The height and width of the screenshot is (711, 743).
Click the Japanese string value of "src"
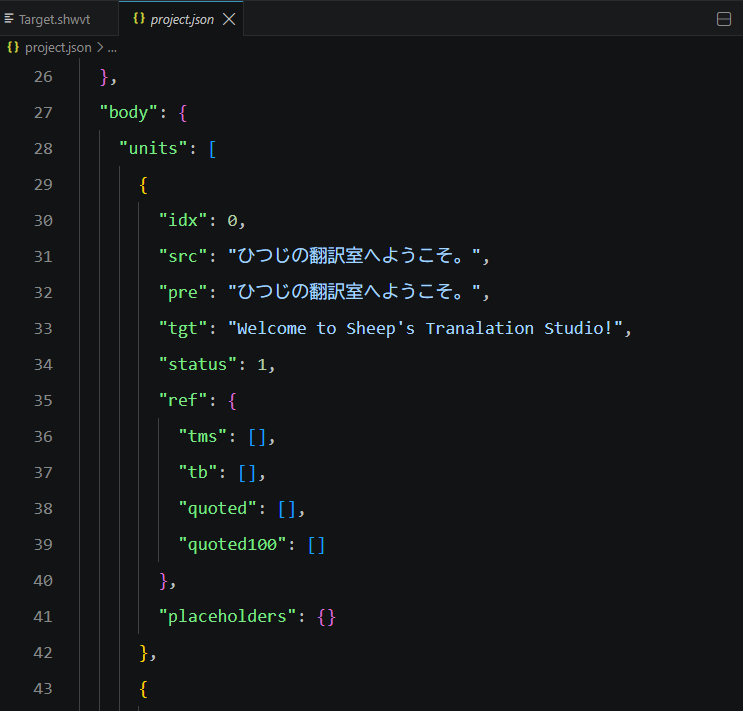click(x=354, y=256)
